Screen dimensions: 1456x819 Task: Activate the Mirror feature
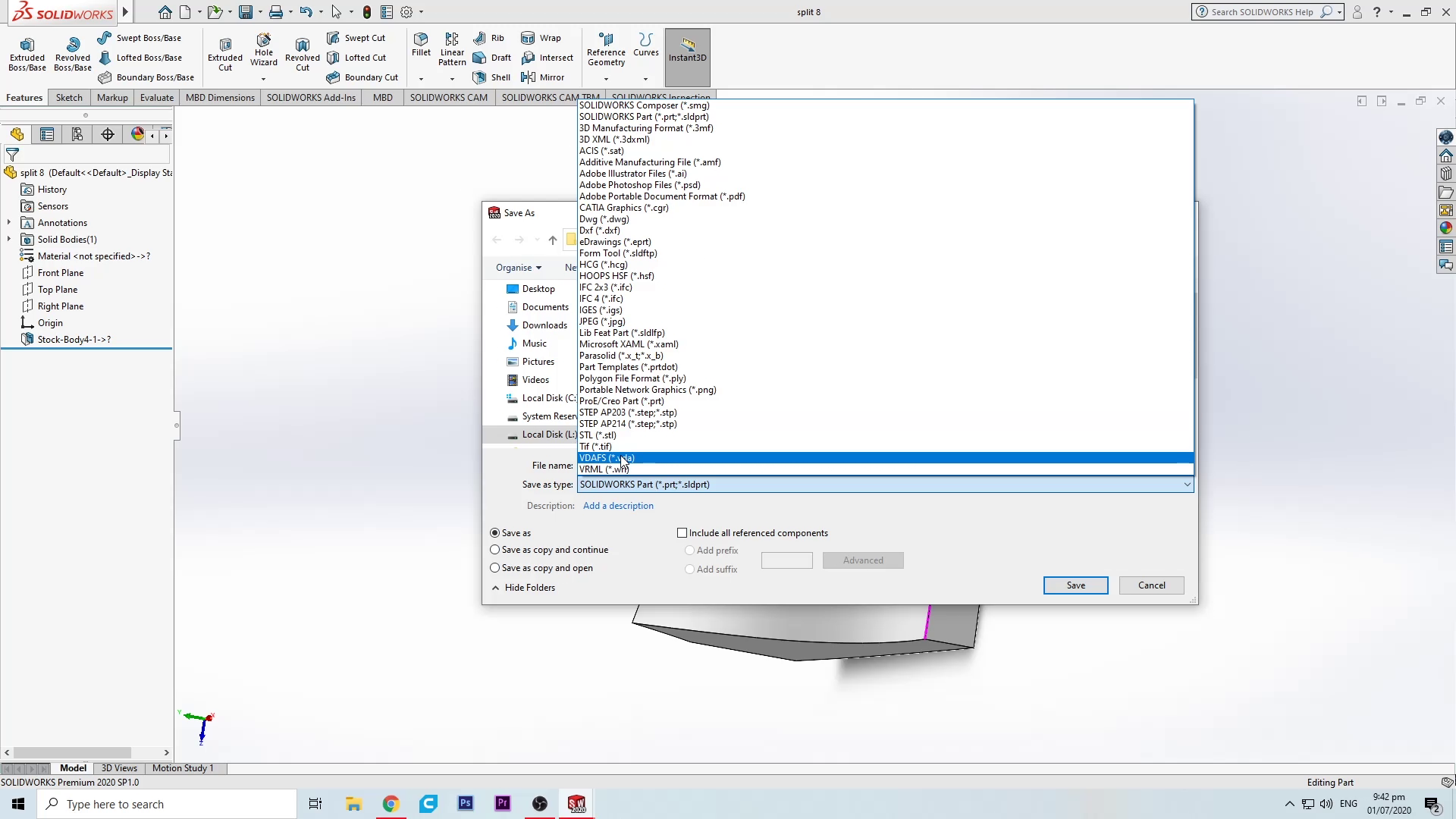[x=542, y=77]
